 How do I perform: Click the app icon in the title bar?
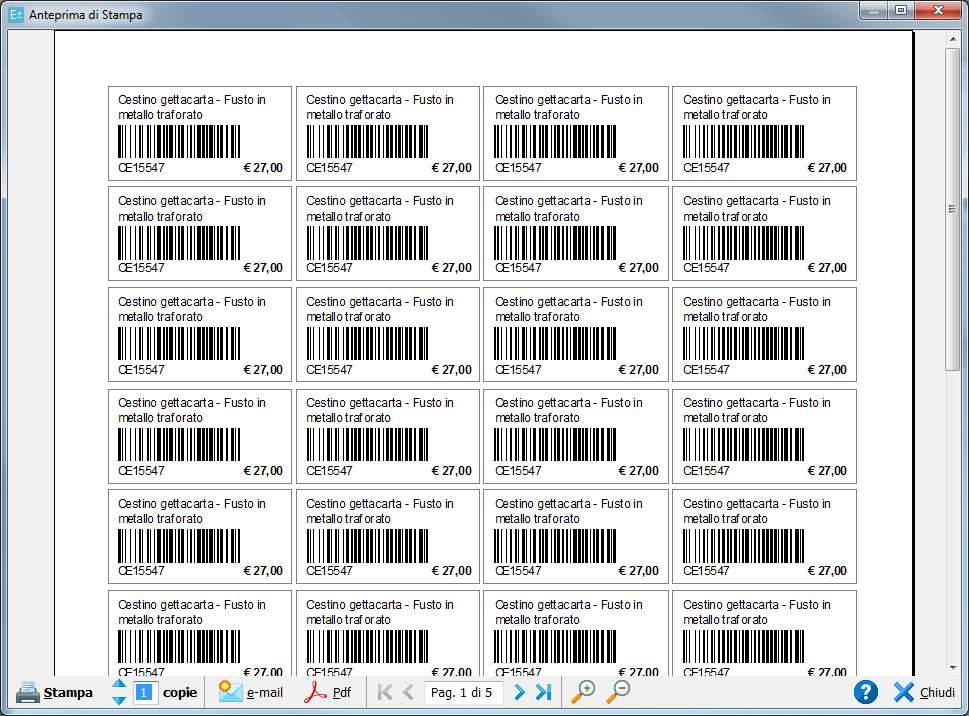pyautogui.click(x=15, y=15)
